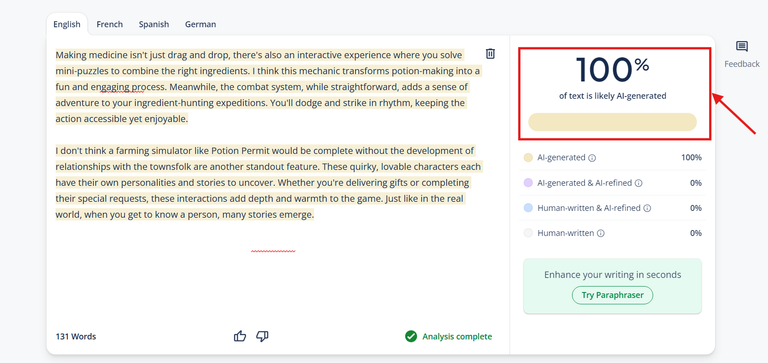Click info icon next to AI-generated
Screen dimensions: 768x363
click(592, 158)
